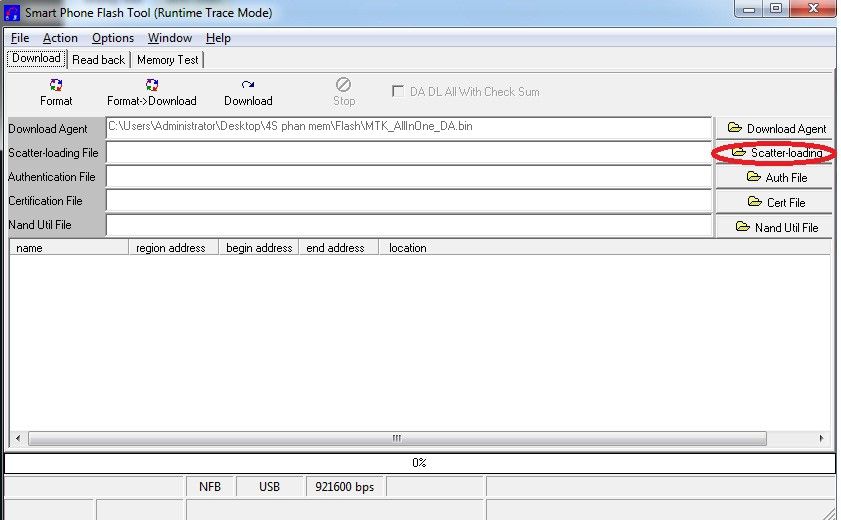Open the File menu
The width and height of the screenshot is (841, 520).
tap(20, 38)
